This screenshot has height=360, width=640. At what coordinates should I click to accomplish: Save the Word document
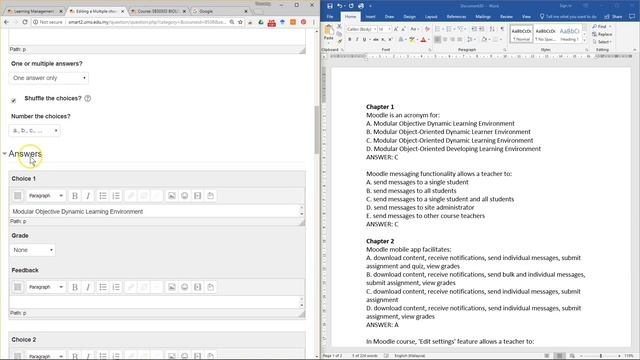(x=330, y=6)
